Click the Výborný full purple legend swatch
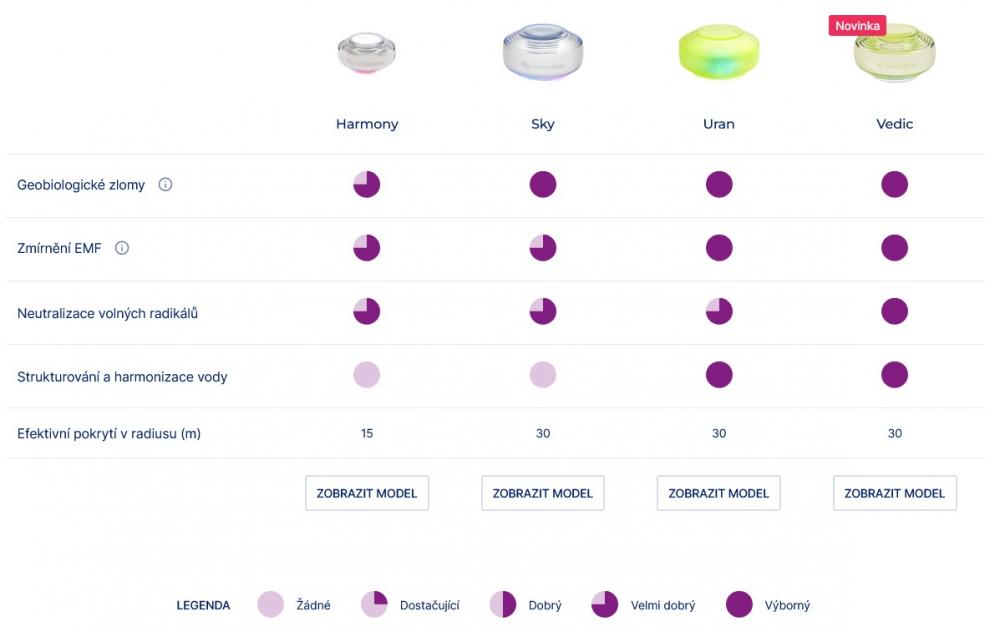The width and height of the screenshot is (1000, 632). (739, 604)
